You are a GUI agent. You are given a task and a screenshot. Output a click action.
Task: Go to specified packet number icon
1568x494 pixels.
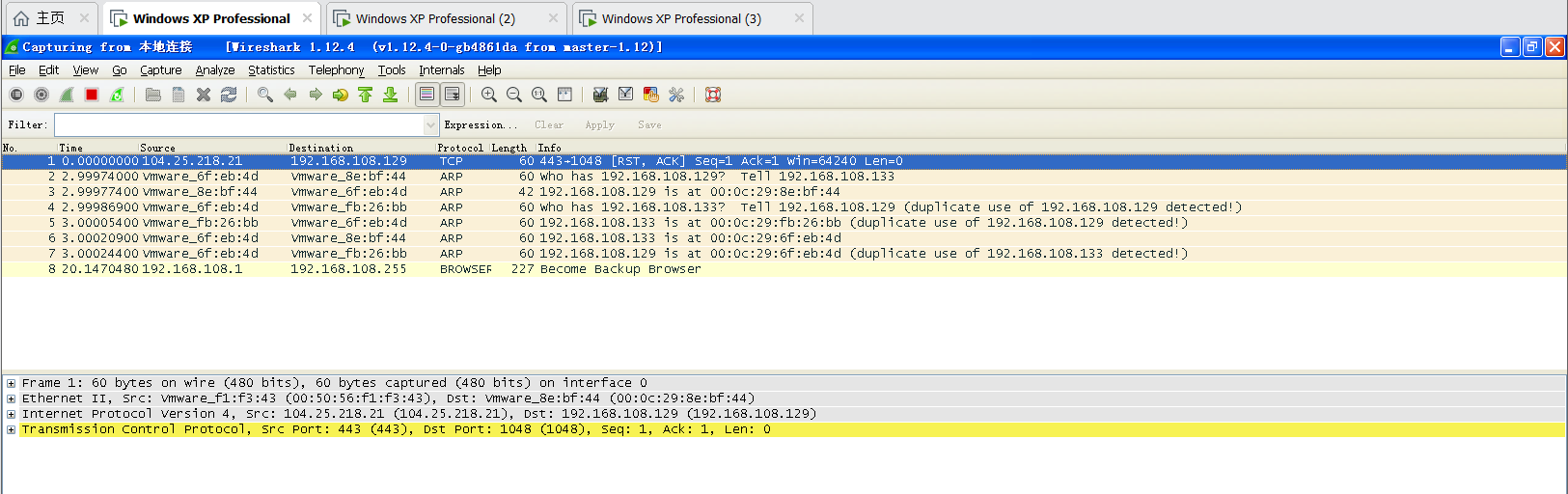pyautogui.click(x=341, y=95)
